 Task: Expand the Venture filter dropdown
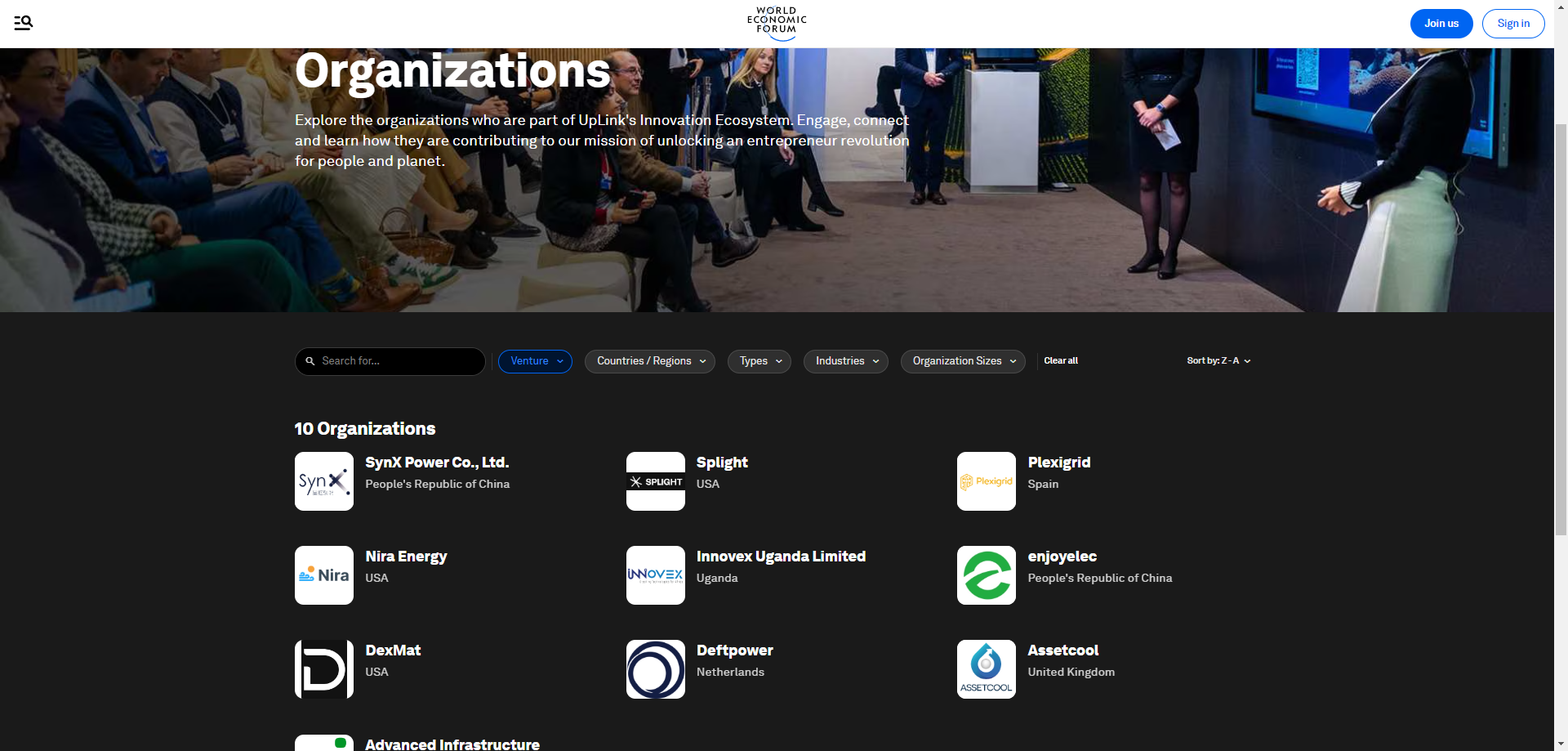[x=536, y=361]
